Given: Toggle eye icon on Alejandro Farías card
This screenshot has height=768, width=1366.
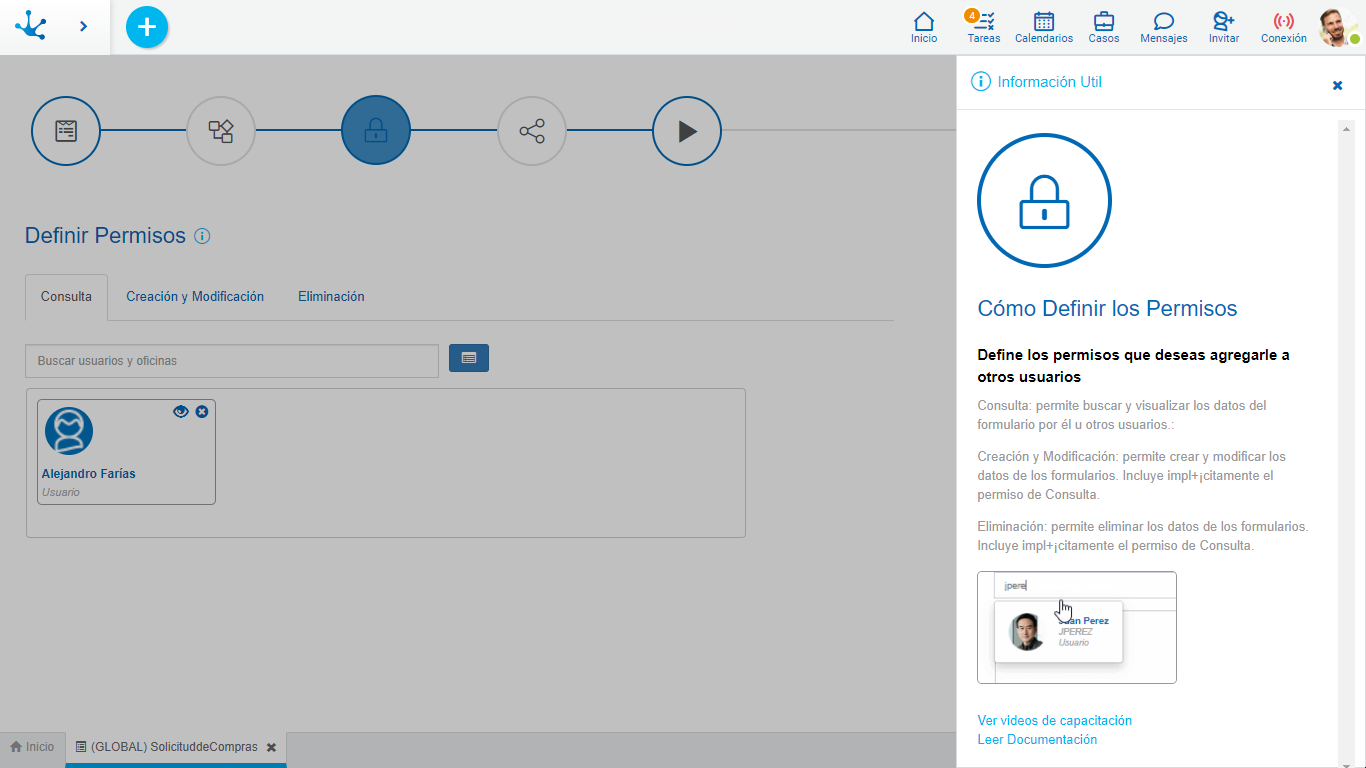Looking at the screenshot, I should click(181, 411).
